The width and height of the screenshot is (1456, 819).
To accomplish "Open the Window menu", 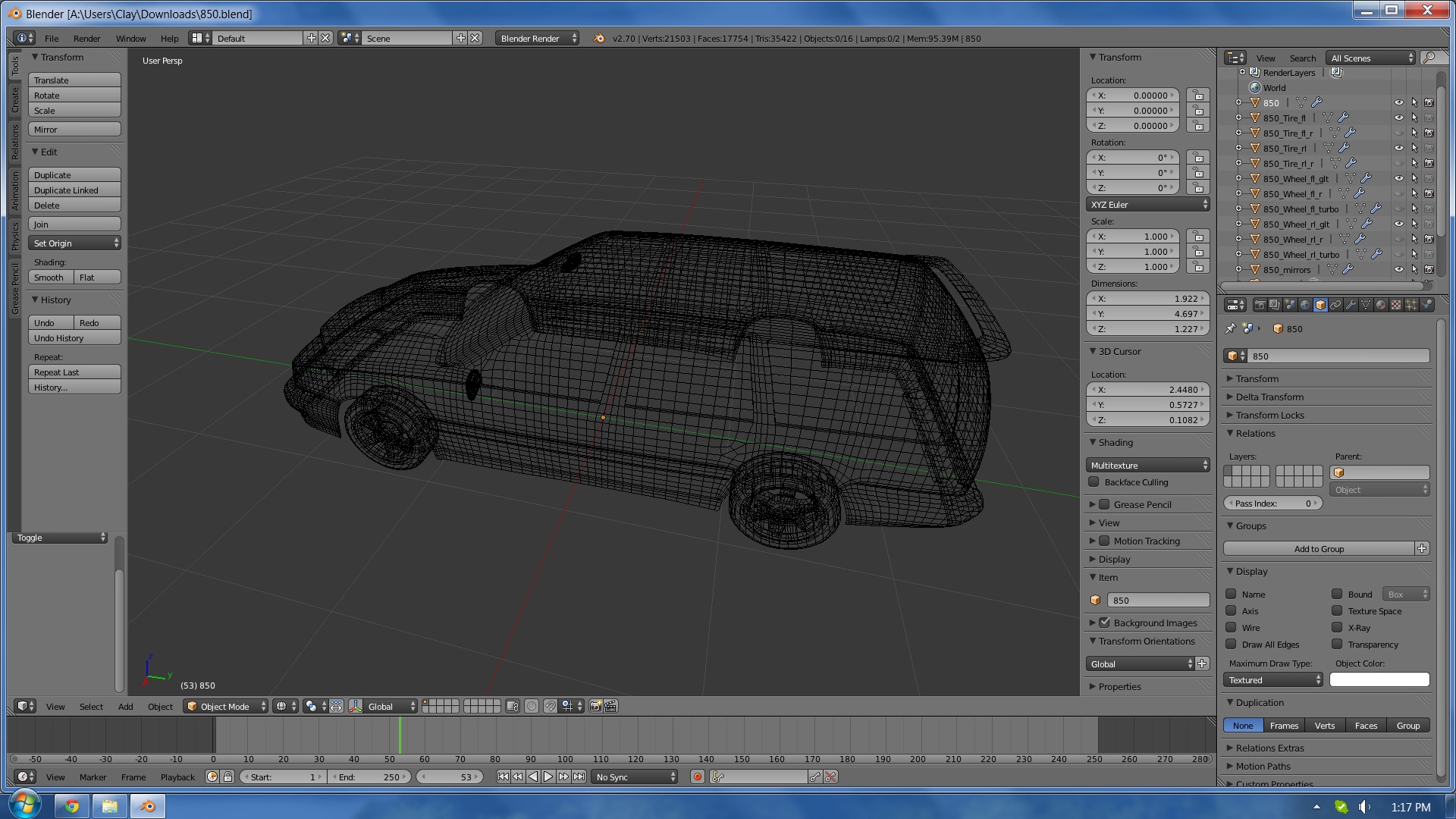I will [x=130, y=38].
